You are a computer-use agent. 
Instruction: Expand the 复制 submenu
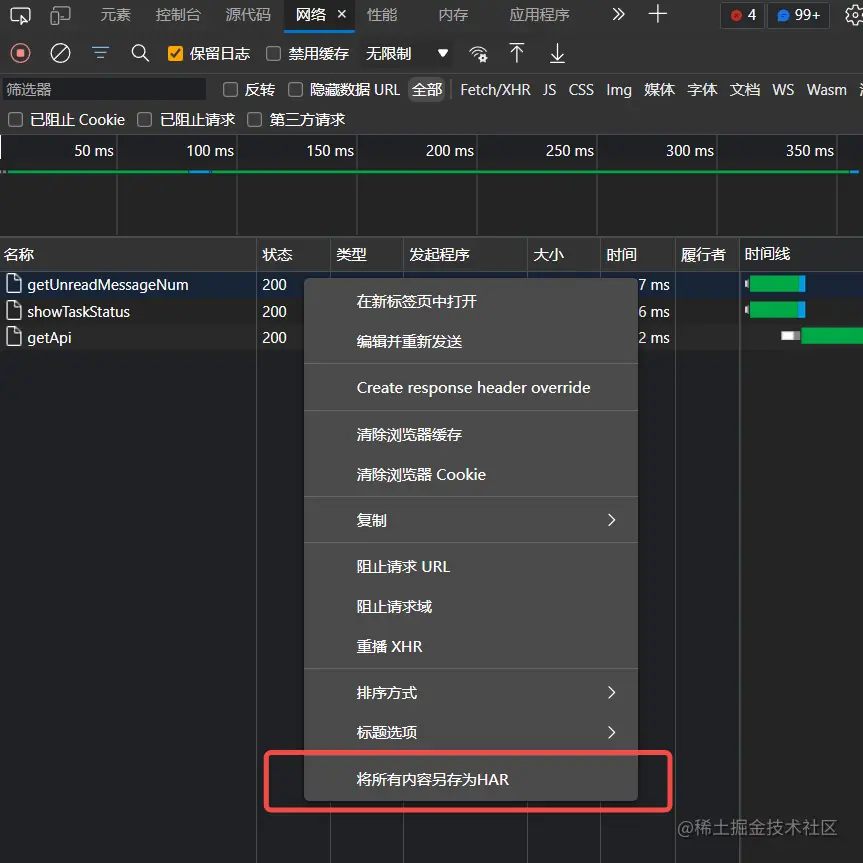coord(471,520)
